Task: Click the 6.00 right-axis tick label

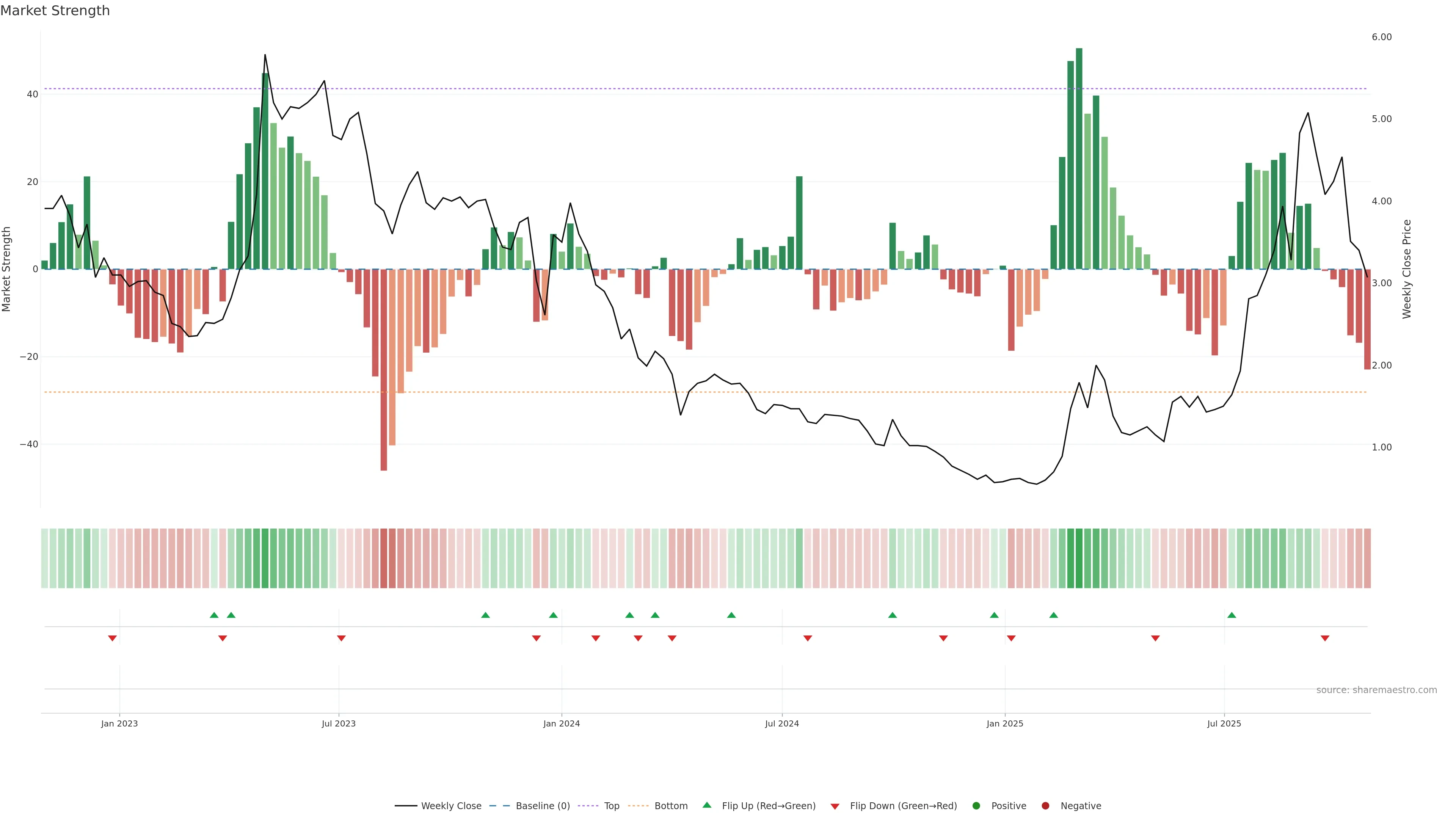Action: (1381, 37)
